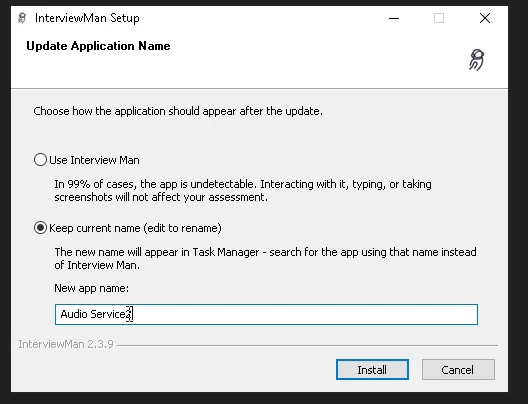Click the InterviewMan 2.3.9 version text
This screenshot has width=528, height=404.
click(66, 344)
